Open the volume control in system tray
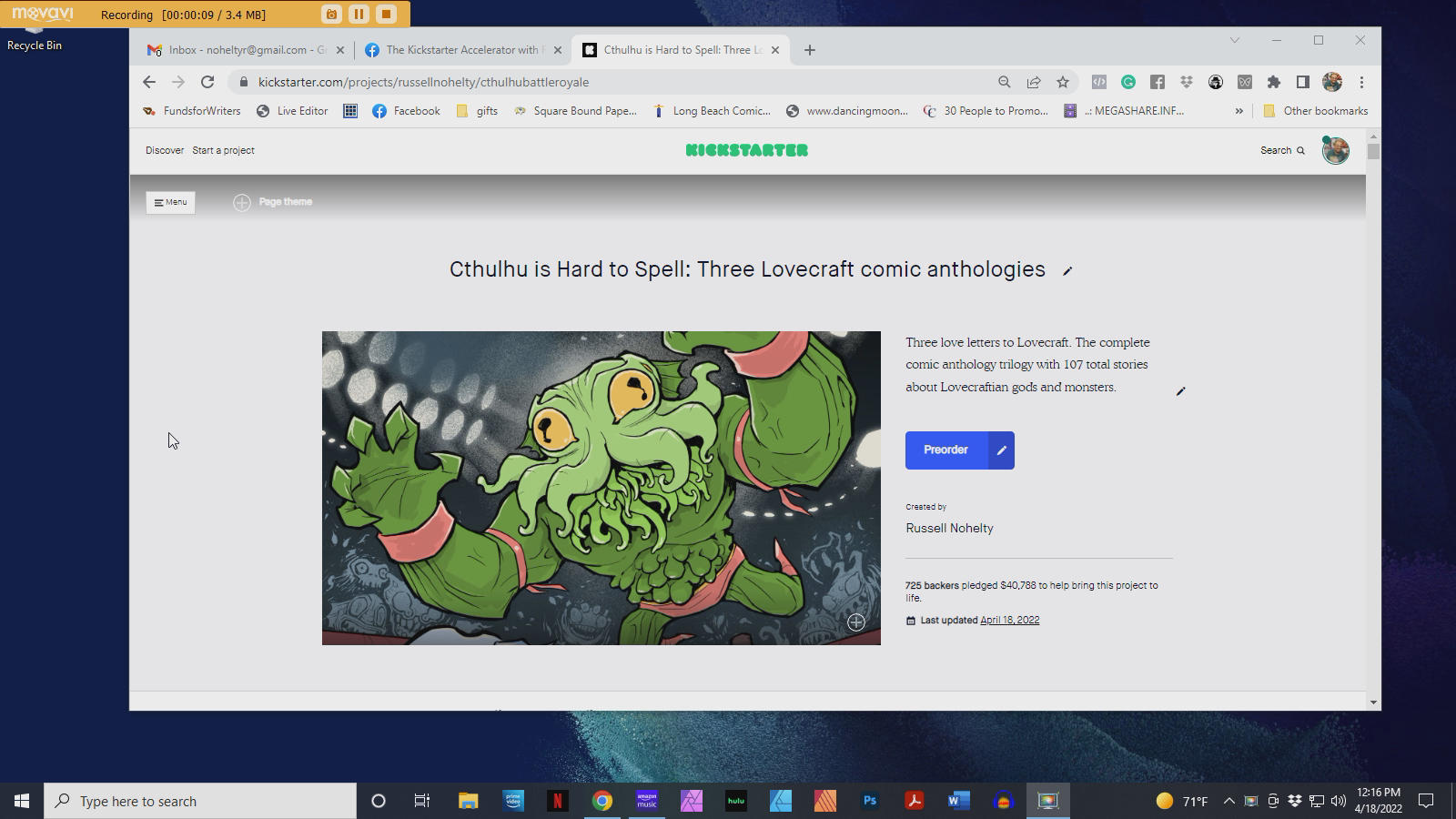This screenshot has width=1456, height=819. pyautogui.click(x=1339, y=801)
